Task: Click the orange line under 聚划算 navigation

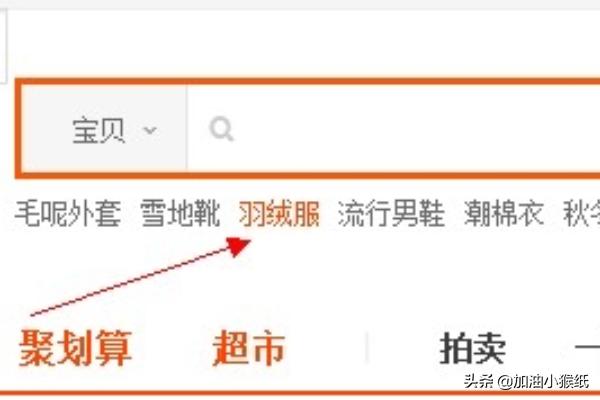Action: coord(300,393)
